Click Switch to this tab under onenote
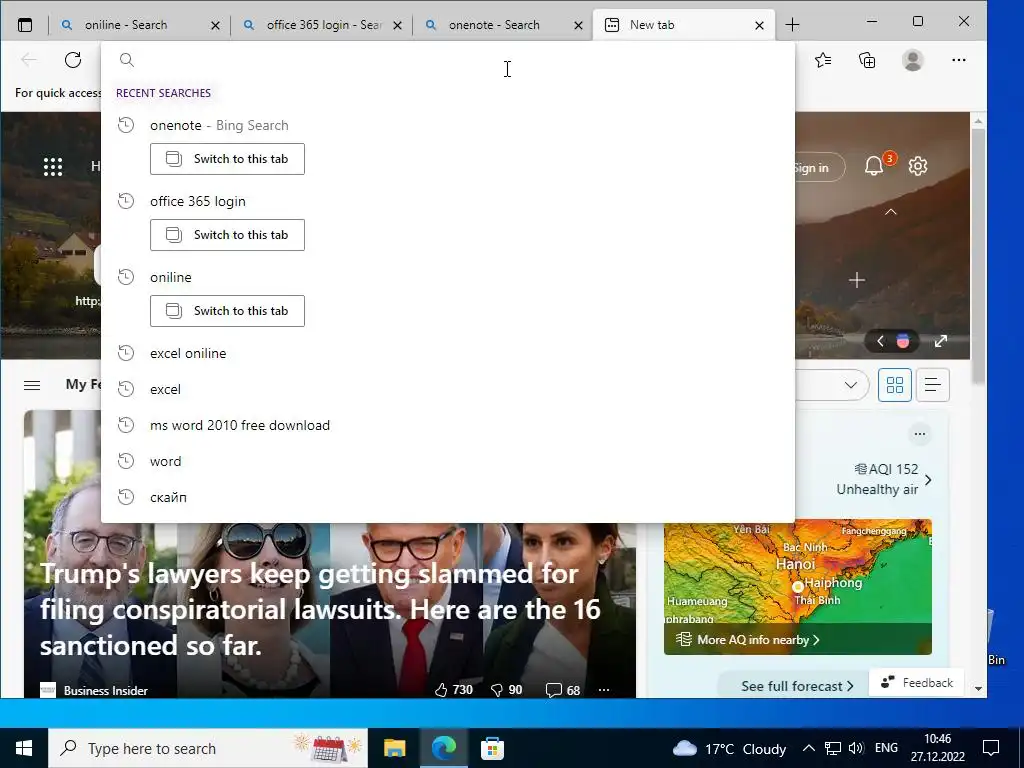The image size is (1024, 768). 227,159
